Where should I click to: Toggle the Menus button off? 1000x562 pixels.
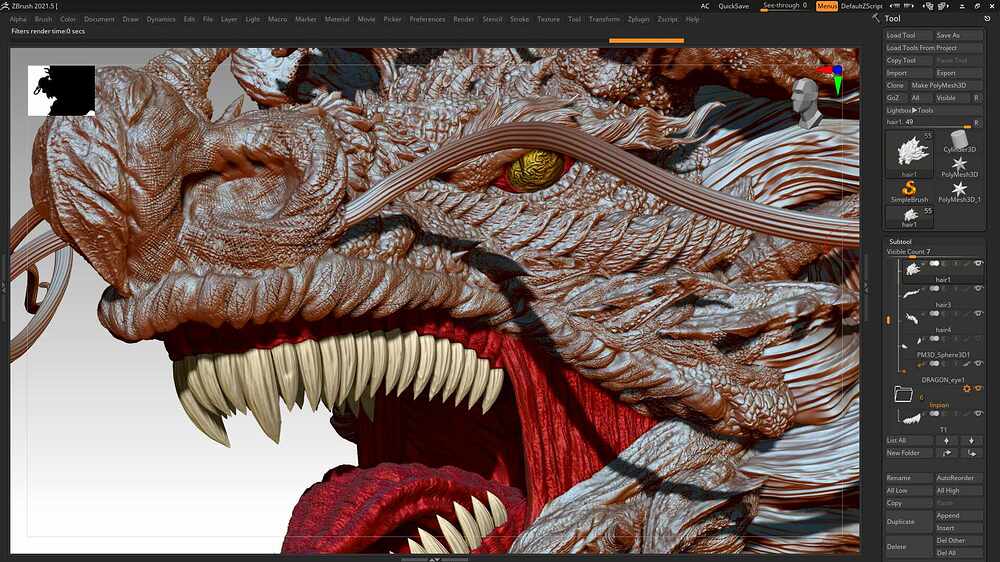coord(827,6)
